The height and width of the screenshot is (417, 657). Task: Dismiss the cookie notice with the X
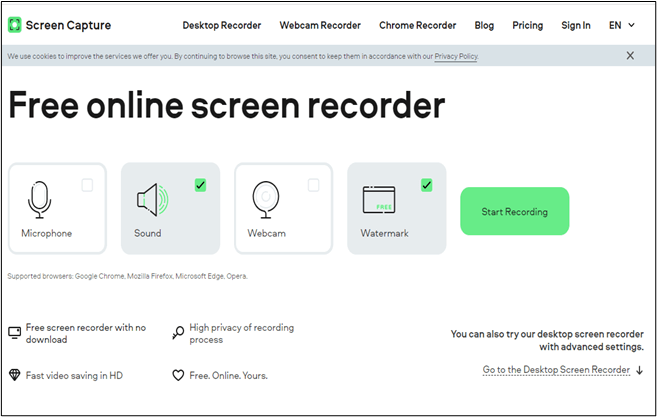click(630, 56)
